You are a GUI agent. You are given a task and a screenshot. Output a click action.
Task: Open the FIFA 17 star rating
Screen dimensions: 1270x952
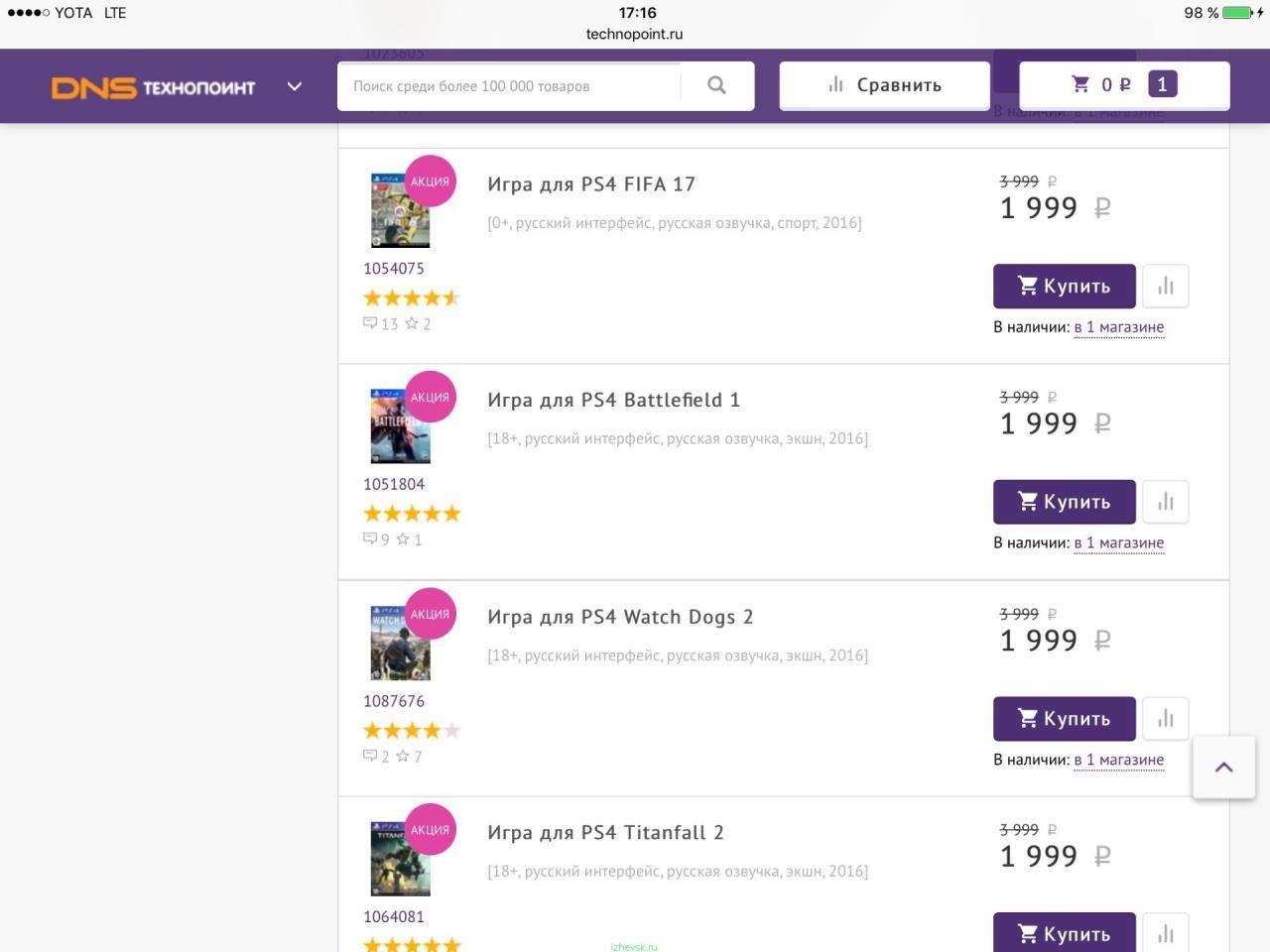pyautogui.click(x=411, y=297)
